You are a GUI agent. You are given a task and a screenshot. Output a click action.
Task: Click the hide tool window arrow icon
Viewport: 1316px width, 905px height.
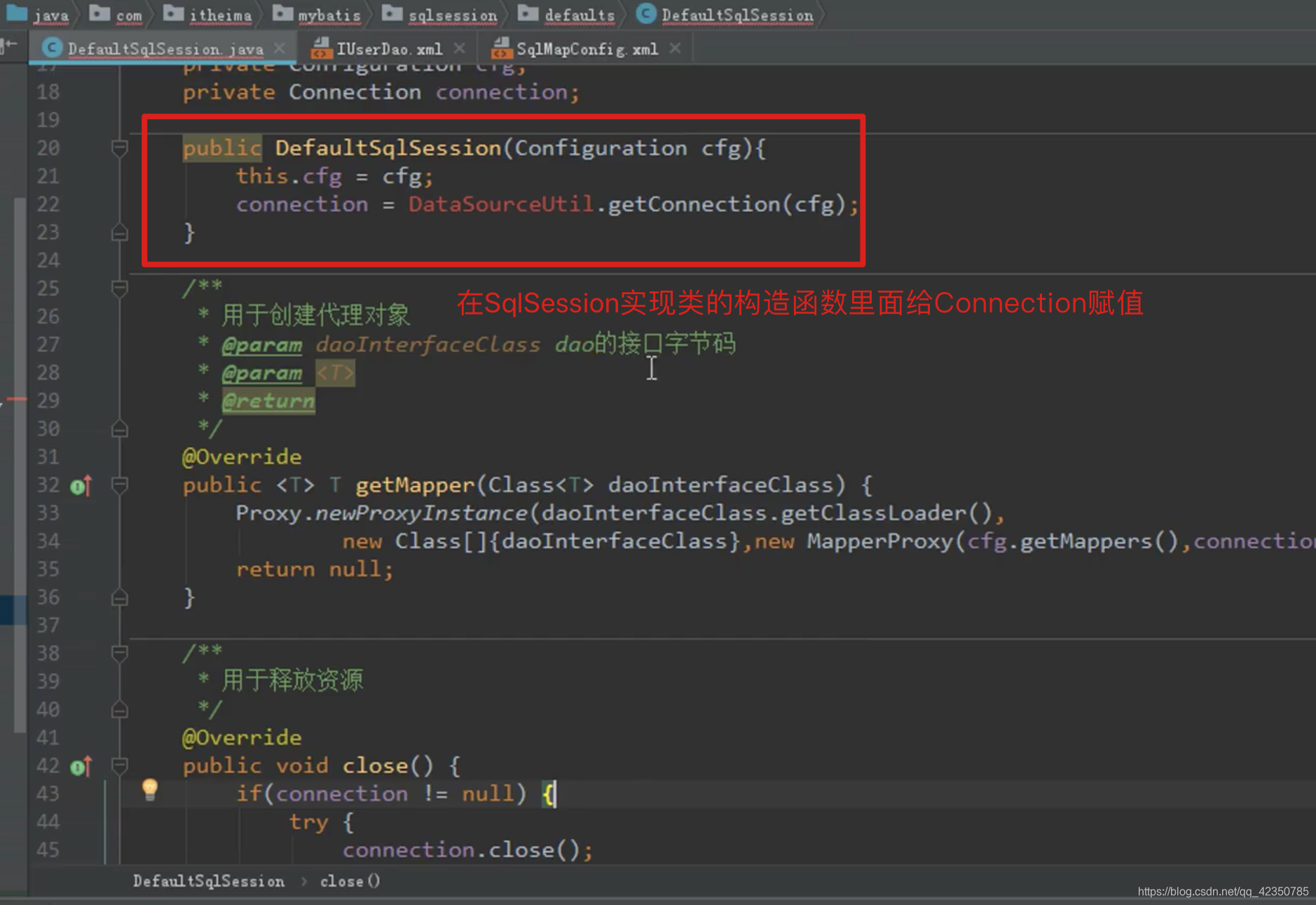[x=9, y=46]
